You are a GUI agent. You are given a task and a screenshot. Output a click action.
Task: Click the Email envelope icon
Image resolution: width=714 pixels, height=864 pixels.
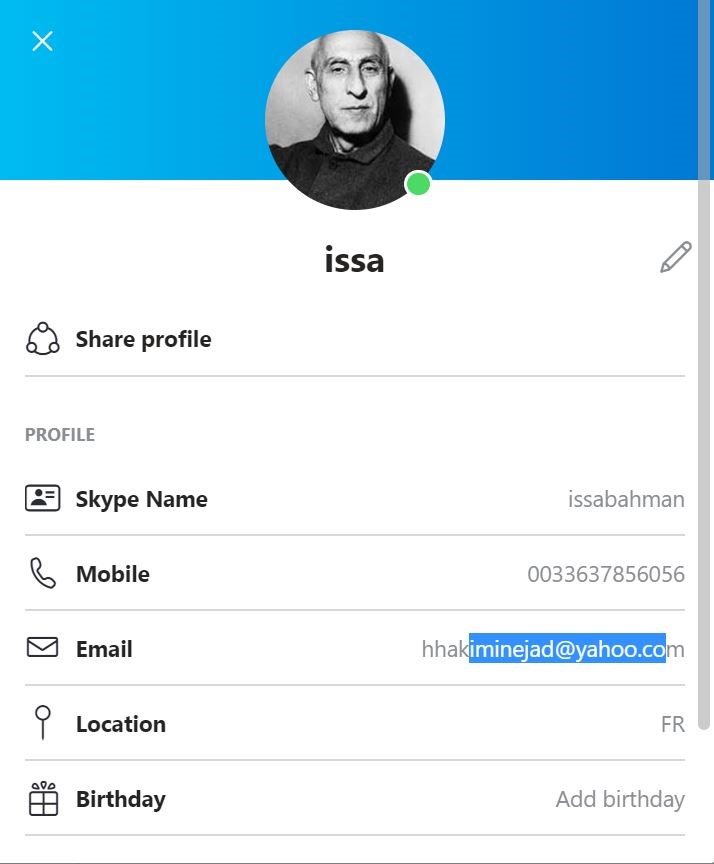pos(42,648)
